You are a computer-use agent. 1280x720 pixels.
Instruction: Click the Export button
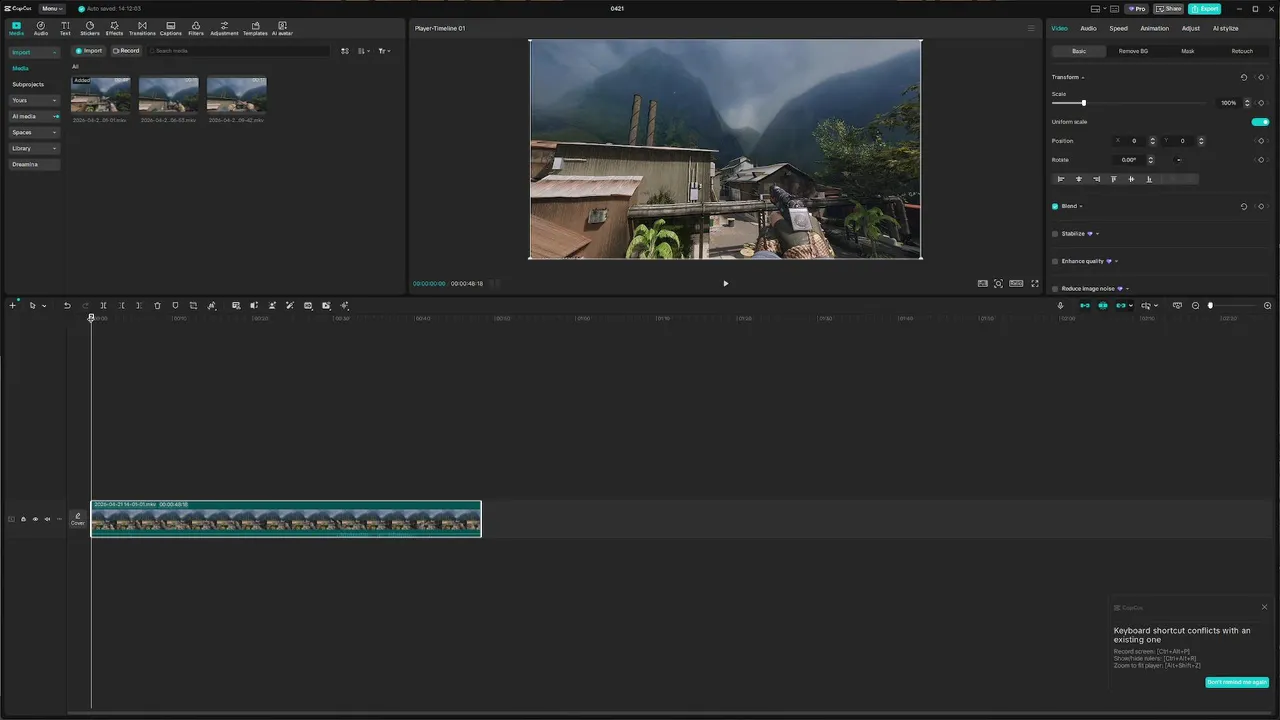(1204, 8)
